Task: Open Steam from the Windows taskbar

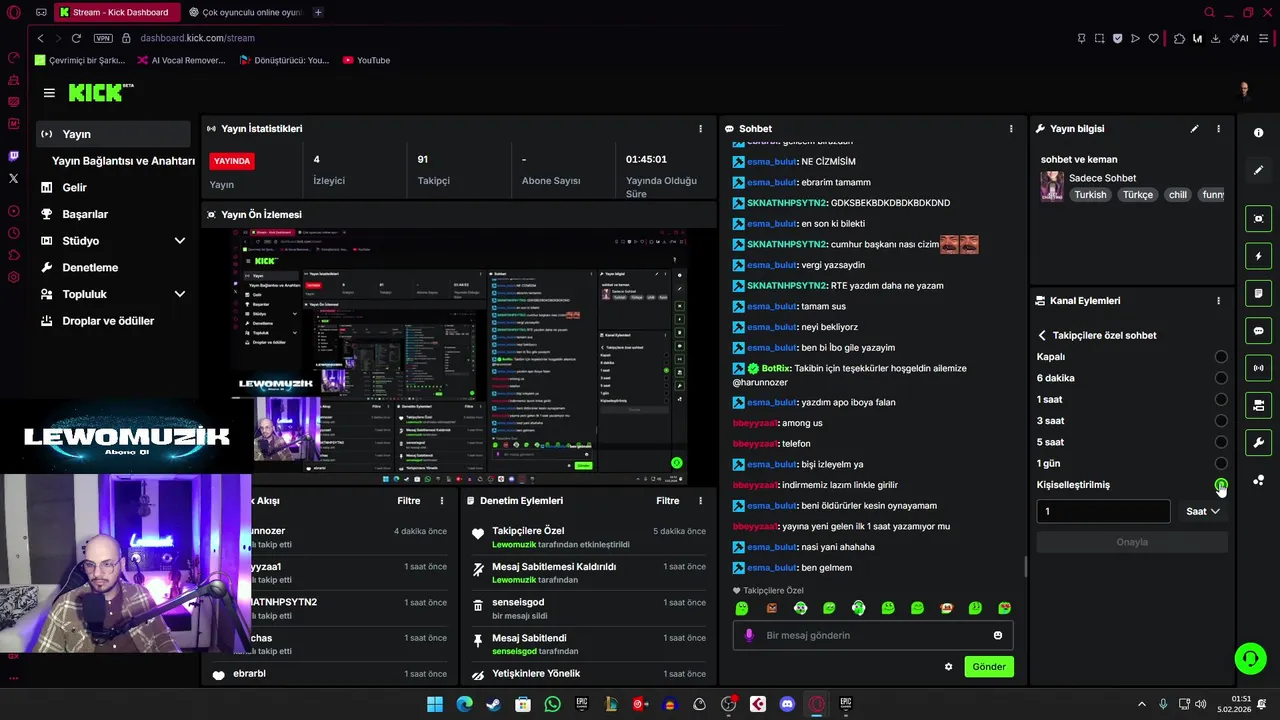Action: point(494,704)
